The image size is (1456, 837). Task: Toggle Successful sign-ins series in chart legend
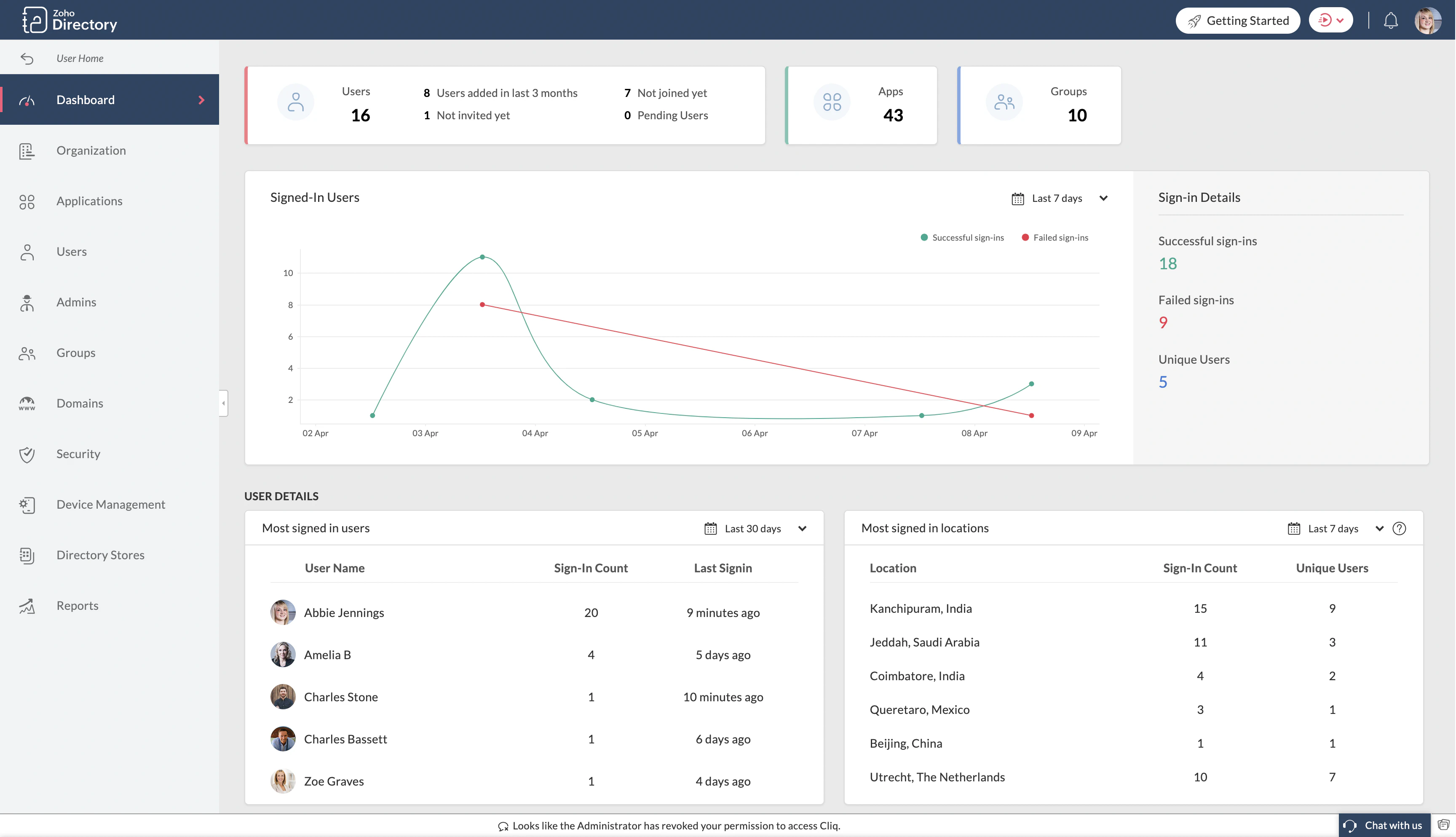(962, 237)
